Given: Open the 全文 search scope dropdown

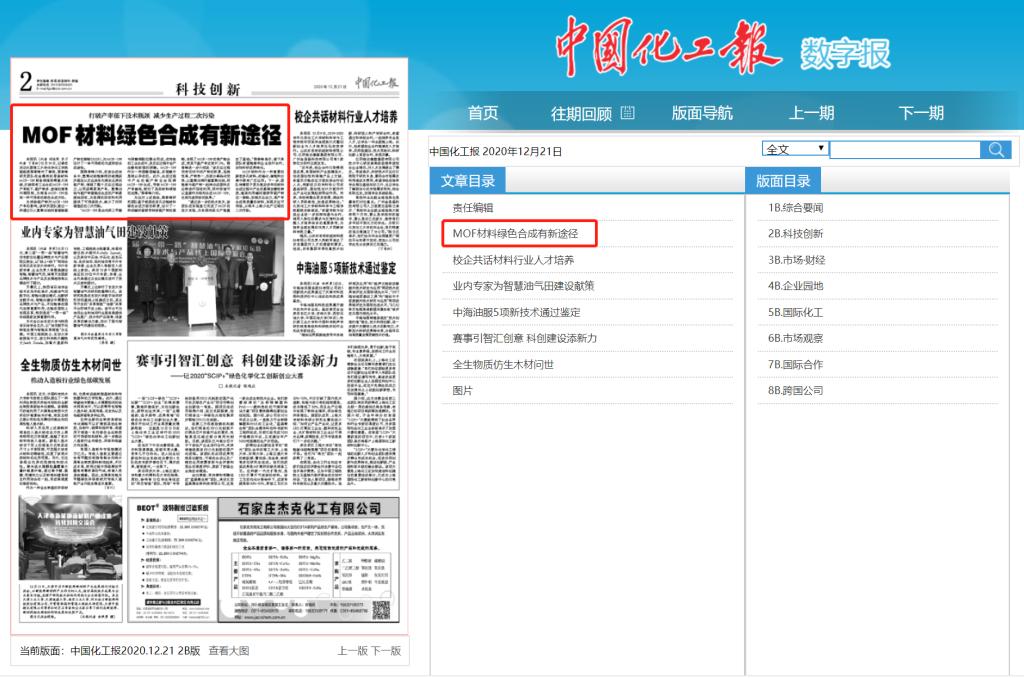Looking at the screenshot, I should coord(795,149).
